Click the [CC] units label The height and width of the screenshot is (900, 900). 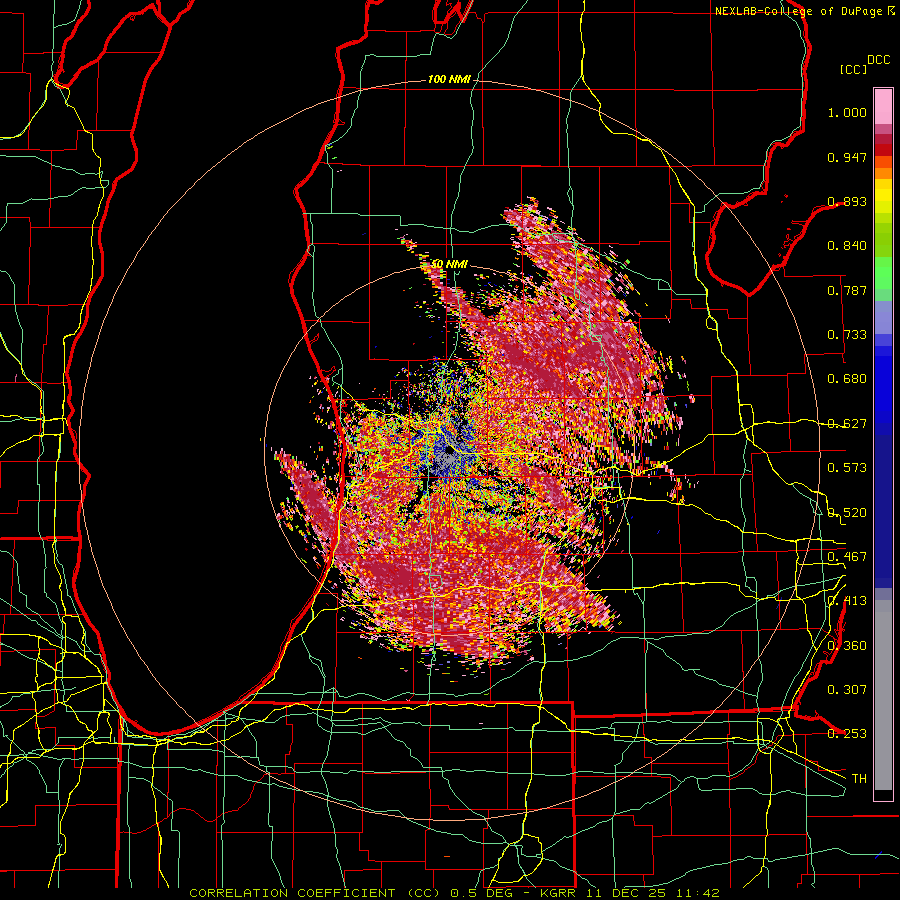click(854, 69)
